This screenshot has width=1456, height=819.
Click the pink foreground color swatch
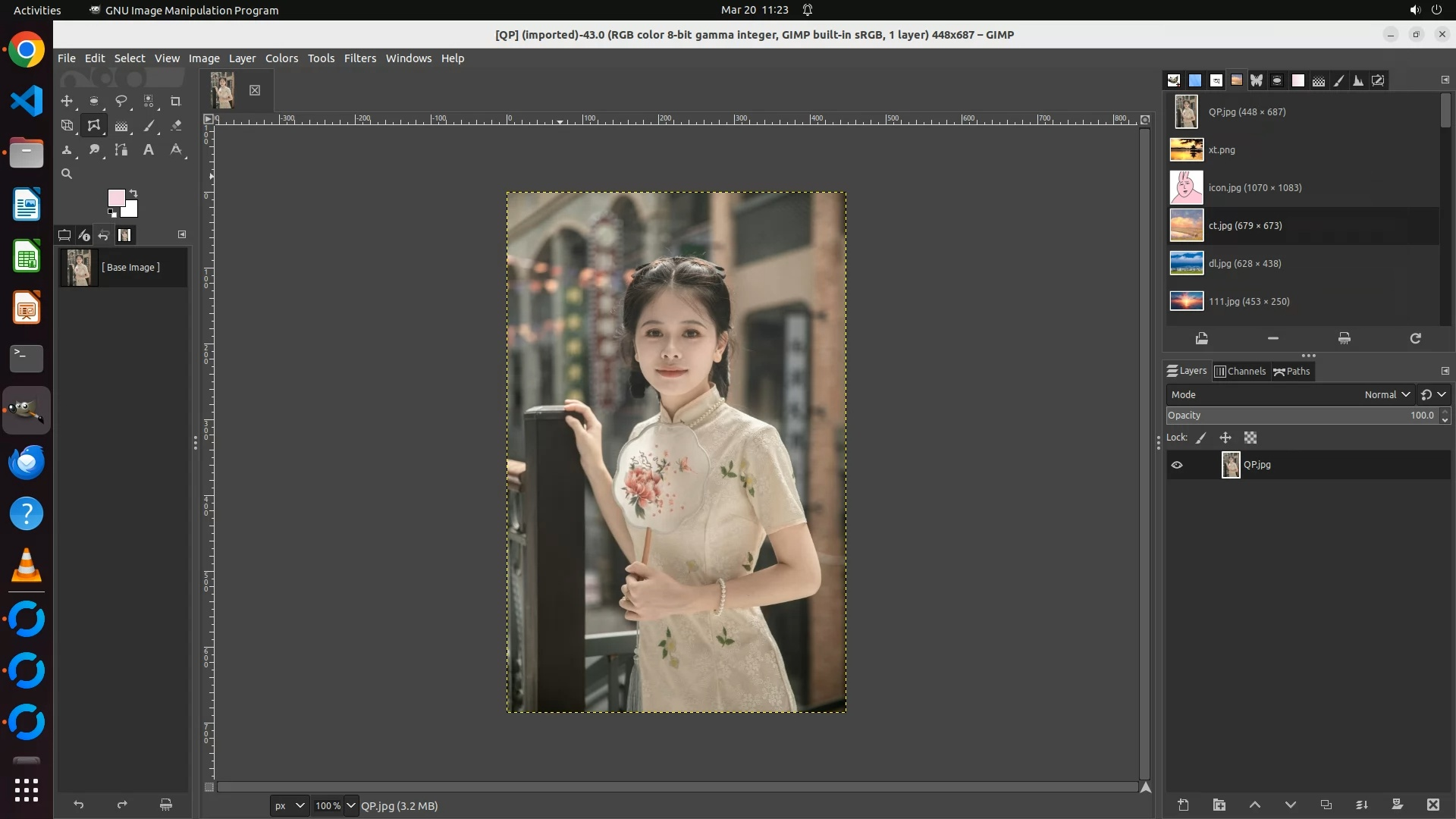coord(116,198)
